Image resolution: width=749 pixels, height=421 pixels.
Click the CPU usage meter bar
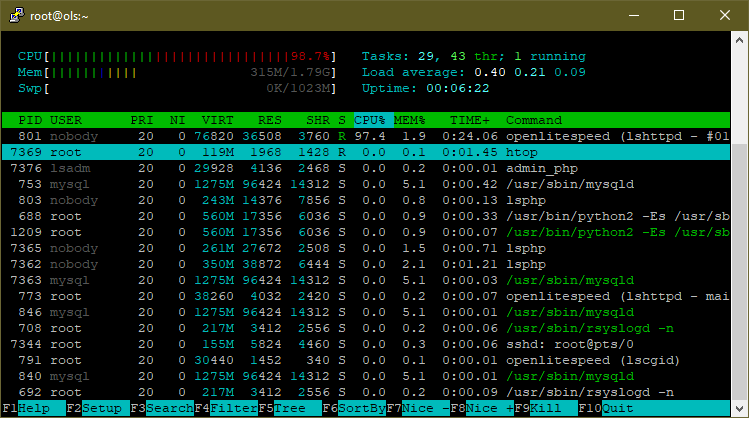(175, 56)
